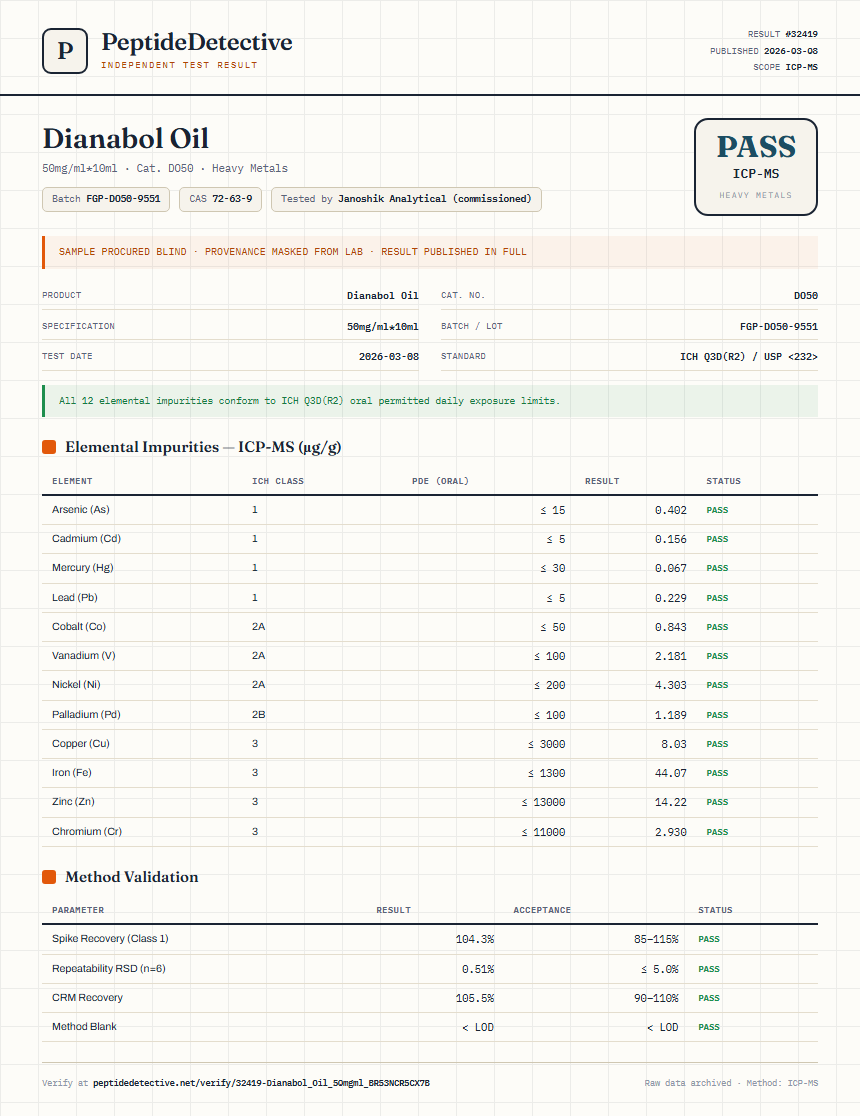Click the TEST DATE value 2026-03-08

[389, 357]
